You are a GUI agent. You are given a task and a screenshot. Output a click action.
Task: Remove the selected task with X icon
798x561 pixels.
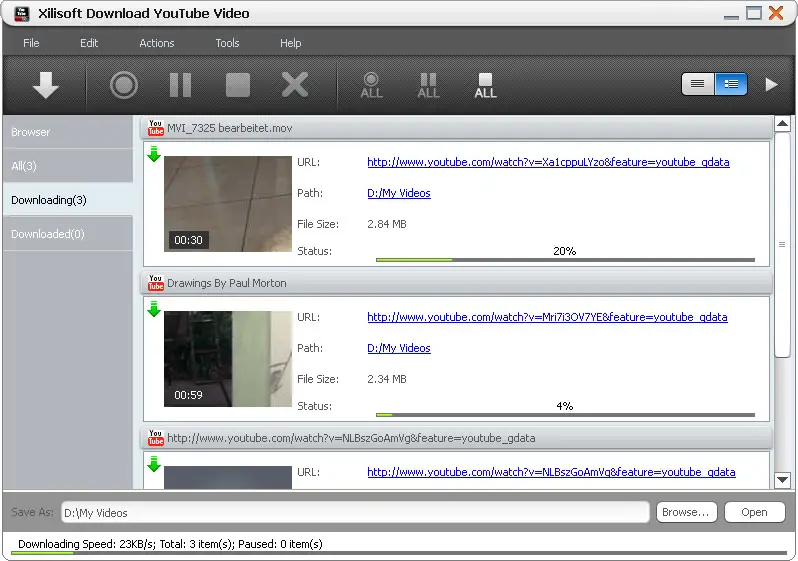pos(295,85)
